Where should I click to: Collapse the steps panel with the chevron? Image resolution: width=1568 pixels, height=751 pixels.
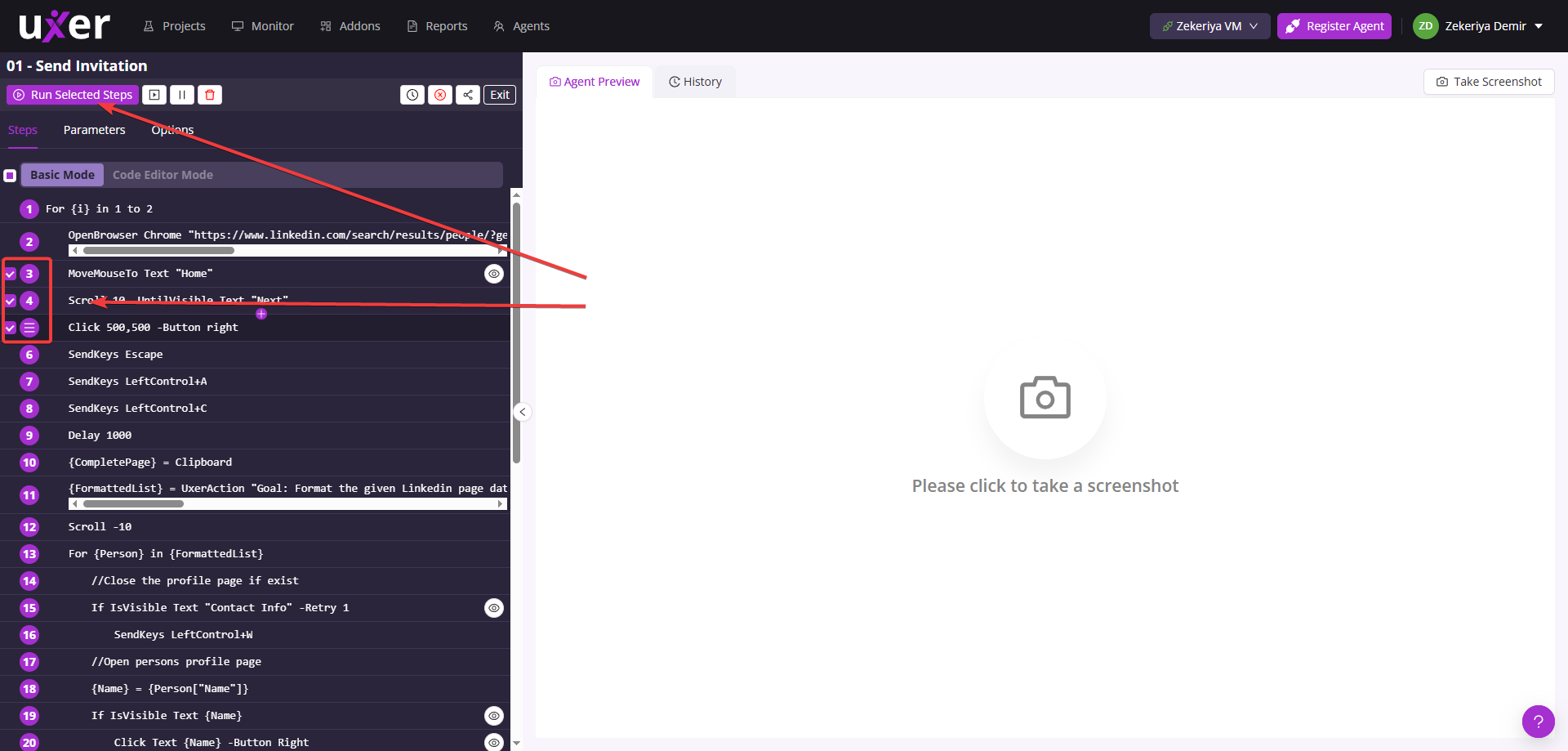[523, 412]
